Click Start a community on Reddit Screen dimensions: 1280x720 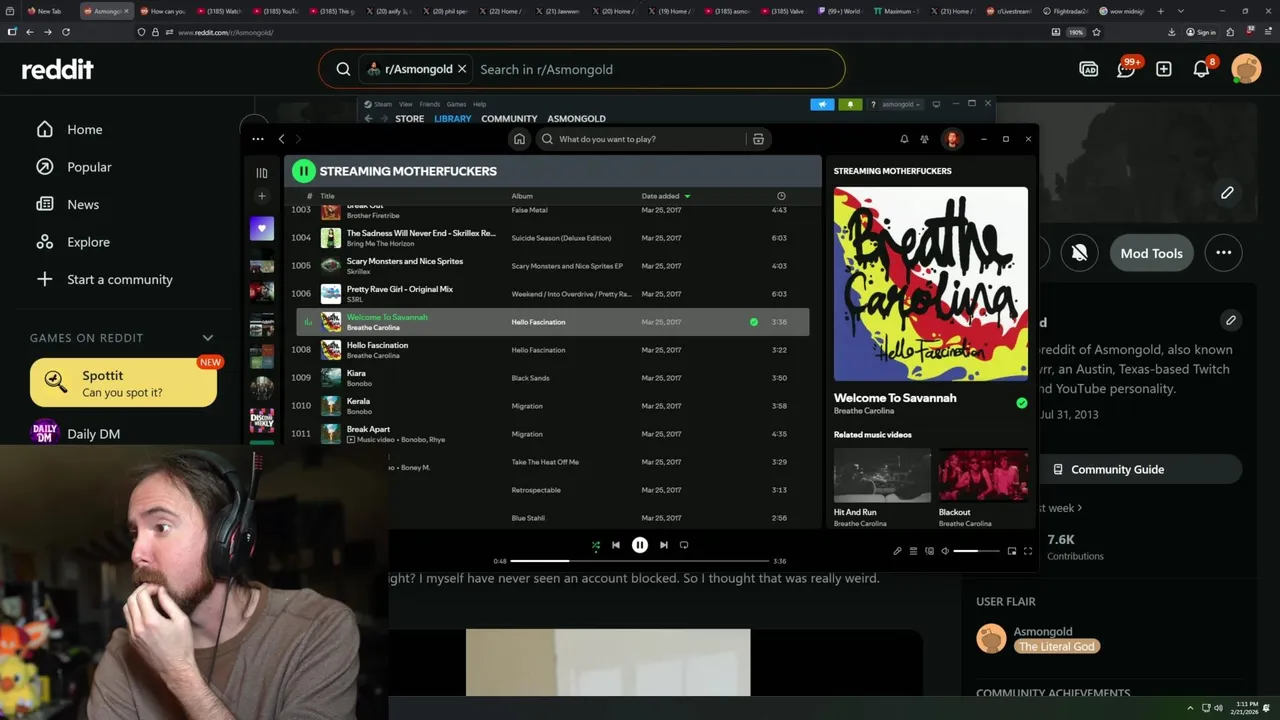[104, 279]
